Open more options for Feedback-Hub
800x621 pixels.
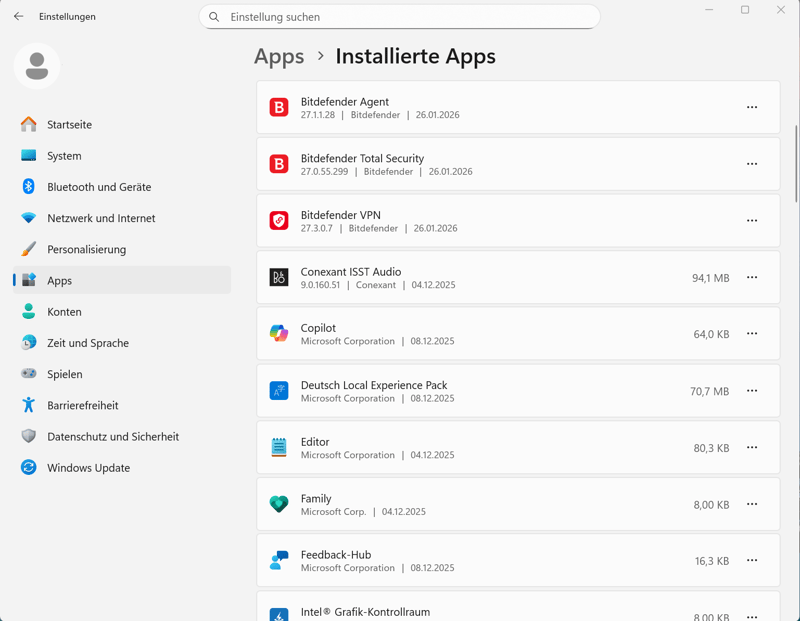click(x=752, y=560)
